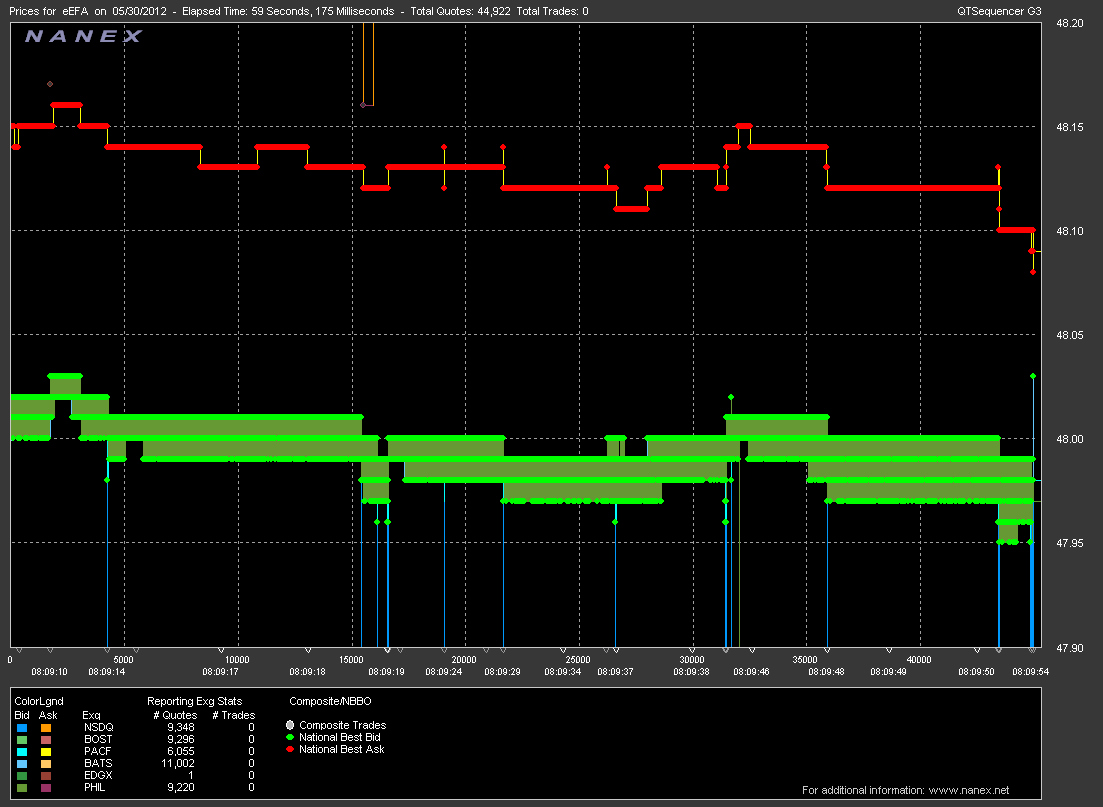Pick the BOST bid color swatch
Viewport: 1103px width, 807px height.
click(22, 739)
